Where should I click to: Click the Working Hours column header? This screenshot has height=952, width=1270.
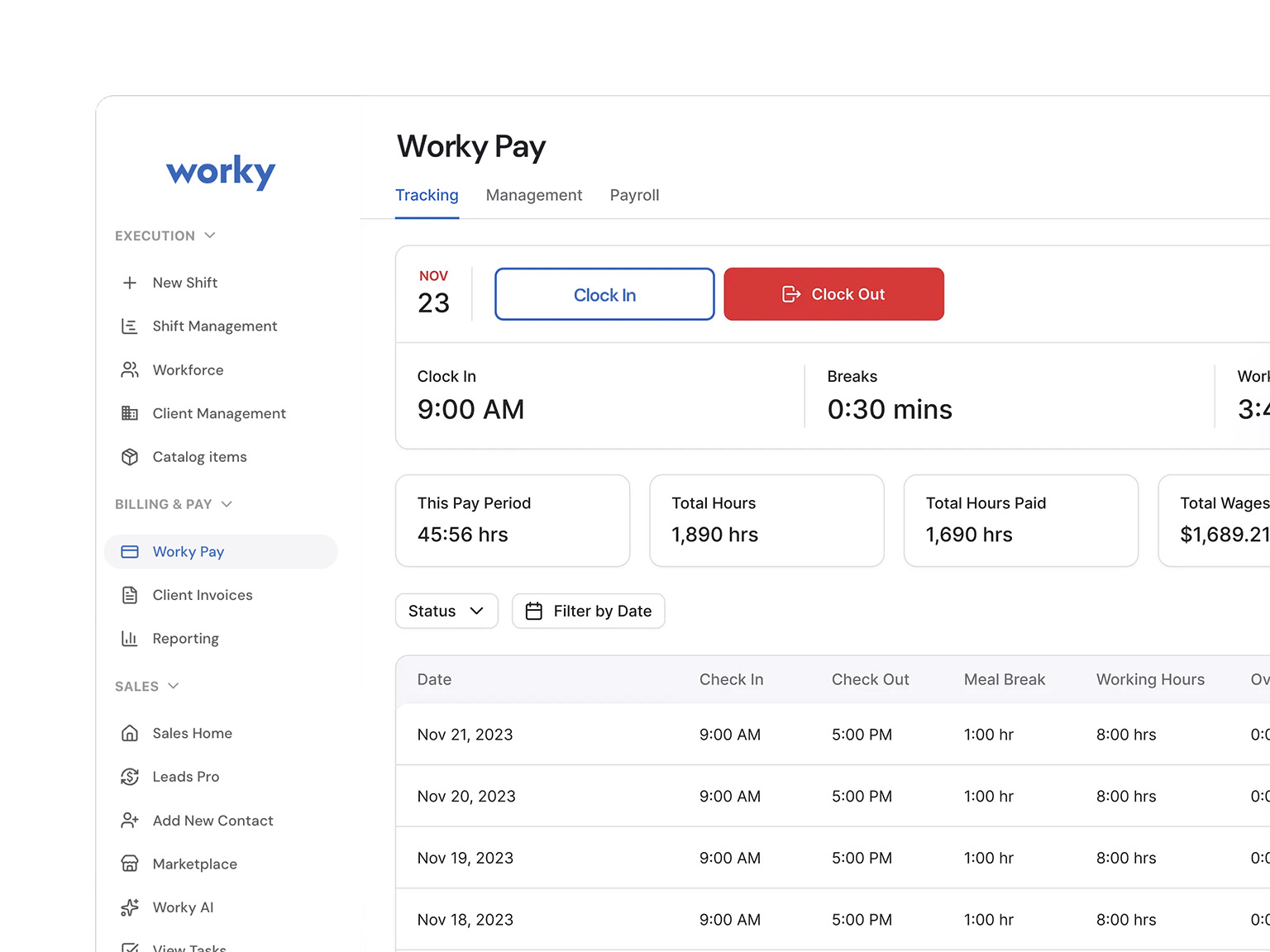click(1151, 679)
